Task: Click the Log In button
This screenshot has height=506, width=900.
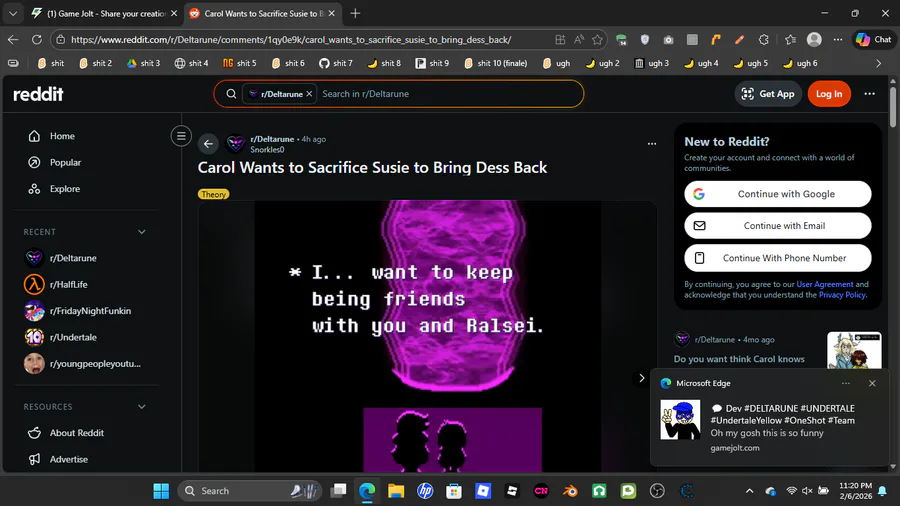Action: (829, 94)
